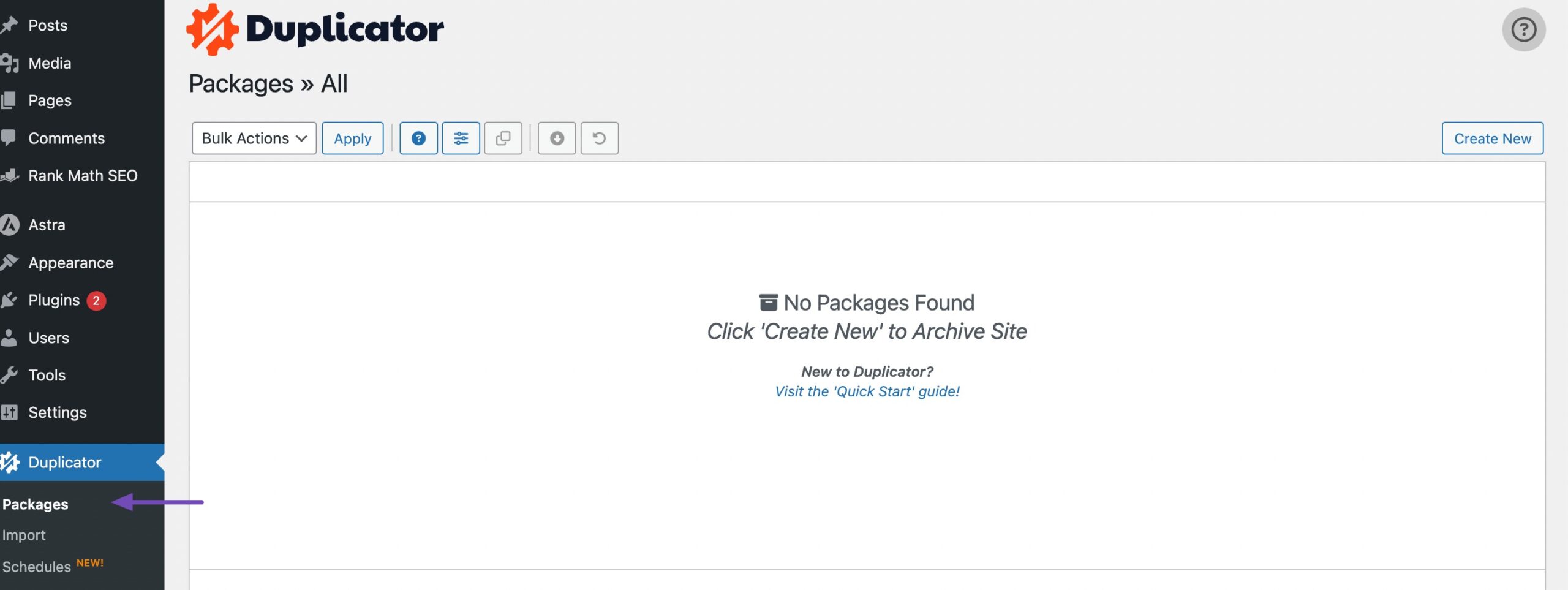The image size is (1568, 590).
Task: Click 'Click 'Create New' to Archive Site' text
Action: coord(867,331)
